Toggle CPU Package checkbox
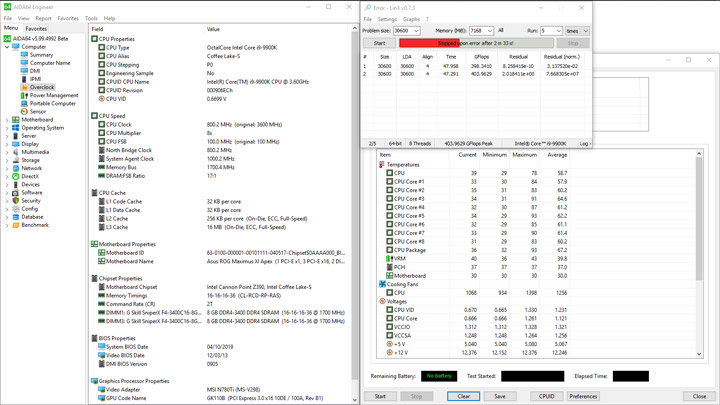720x405 pixels. [x=389, y=250]
